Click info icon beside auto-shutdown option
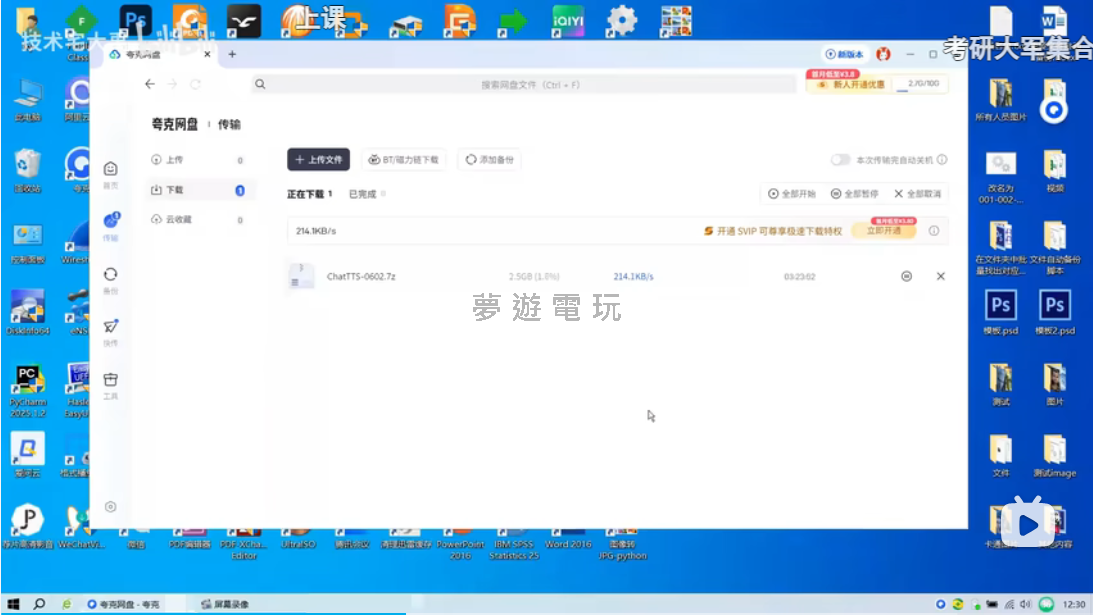This screenshot has width=1093, height=615. (942, 160)
